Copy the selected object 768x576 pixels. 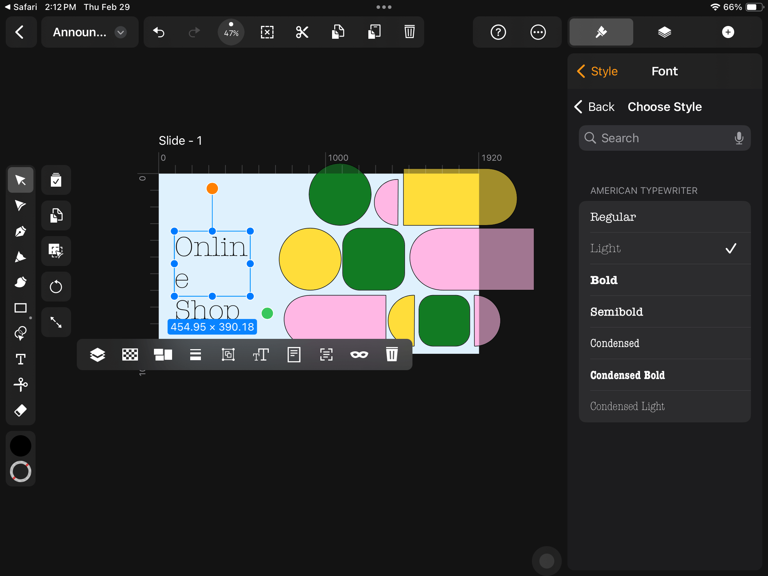point(338,32)
